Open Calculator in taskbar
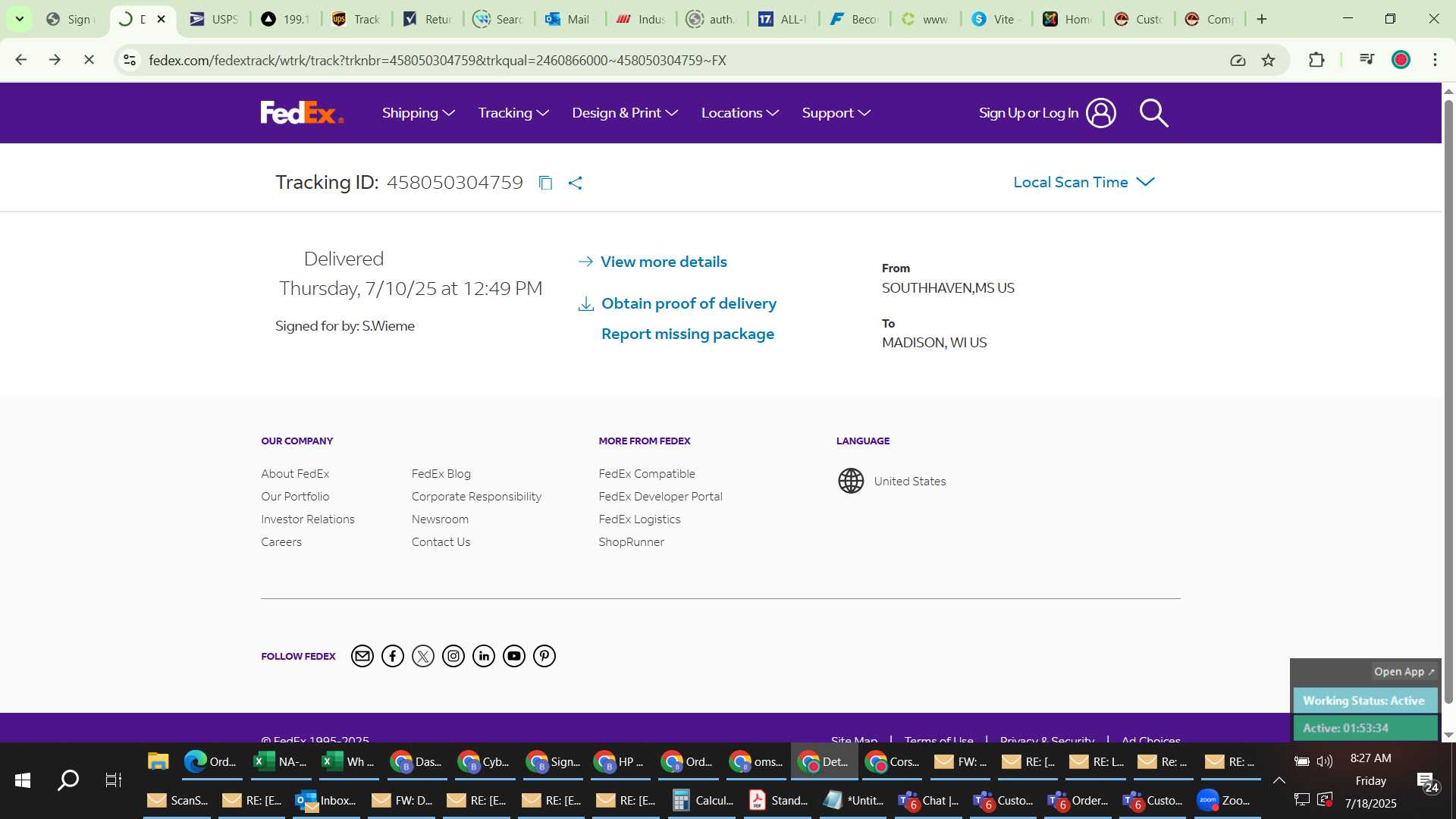1456x819 pixels. point(704,800)
